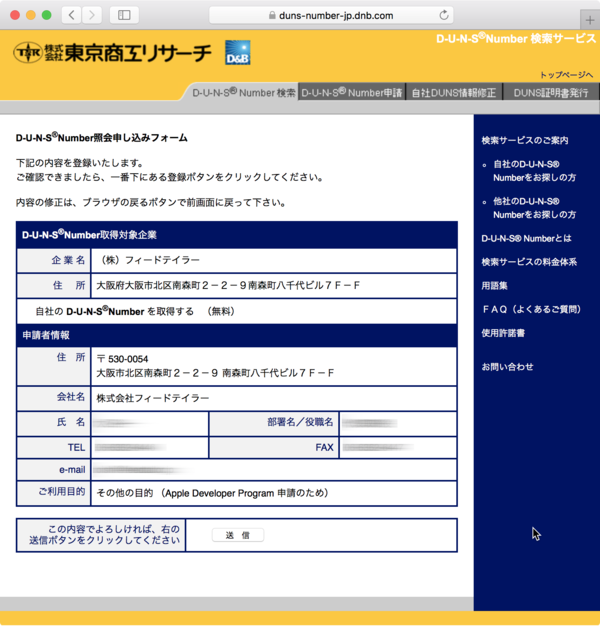Click postal code 〒530-0054
Screen dimensions: 600x626
(123, 359)
